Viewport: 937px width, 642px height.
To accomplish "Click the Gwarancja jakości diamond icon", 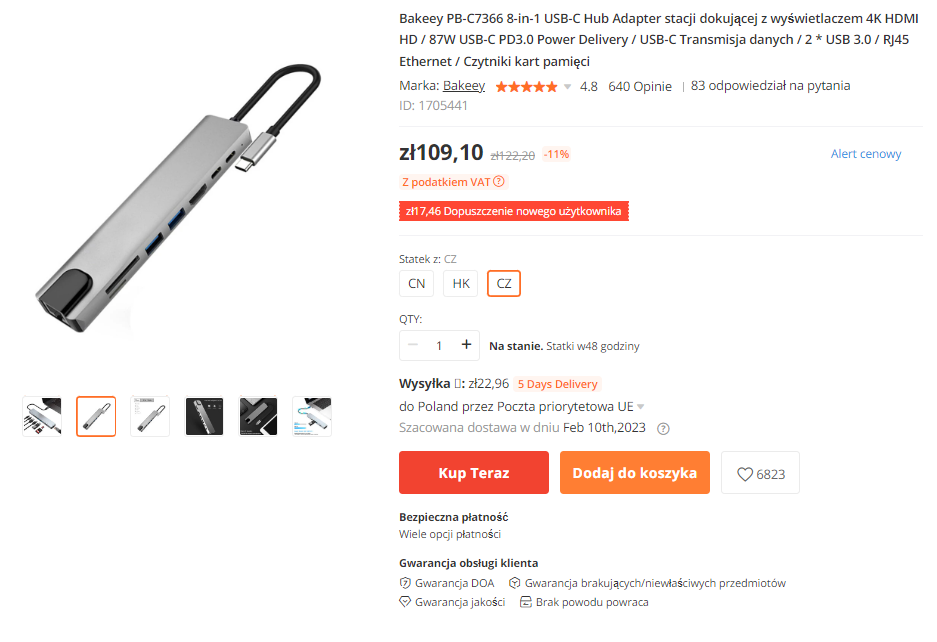I will point(405,601).
